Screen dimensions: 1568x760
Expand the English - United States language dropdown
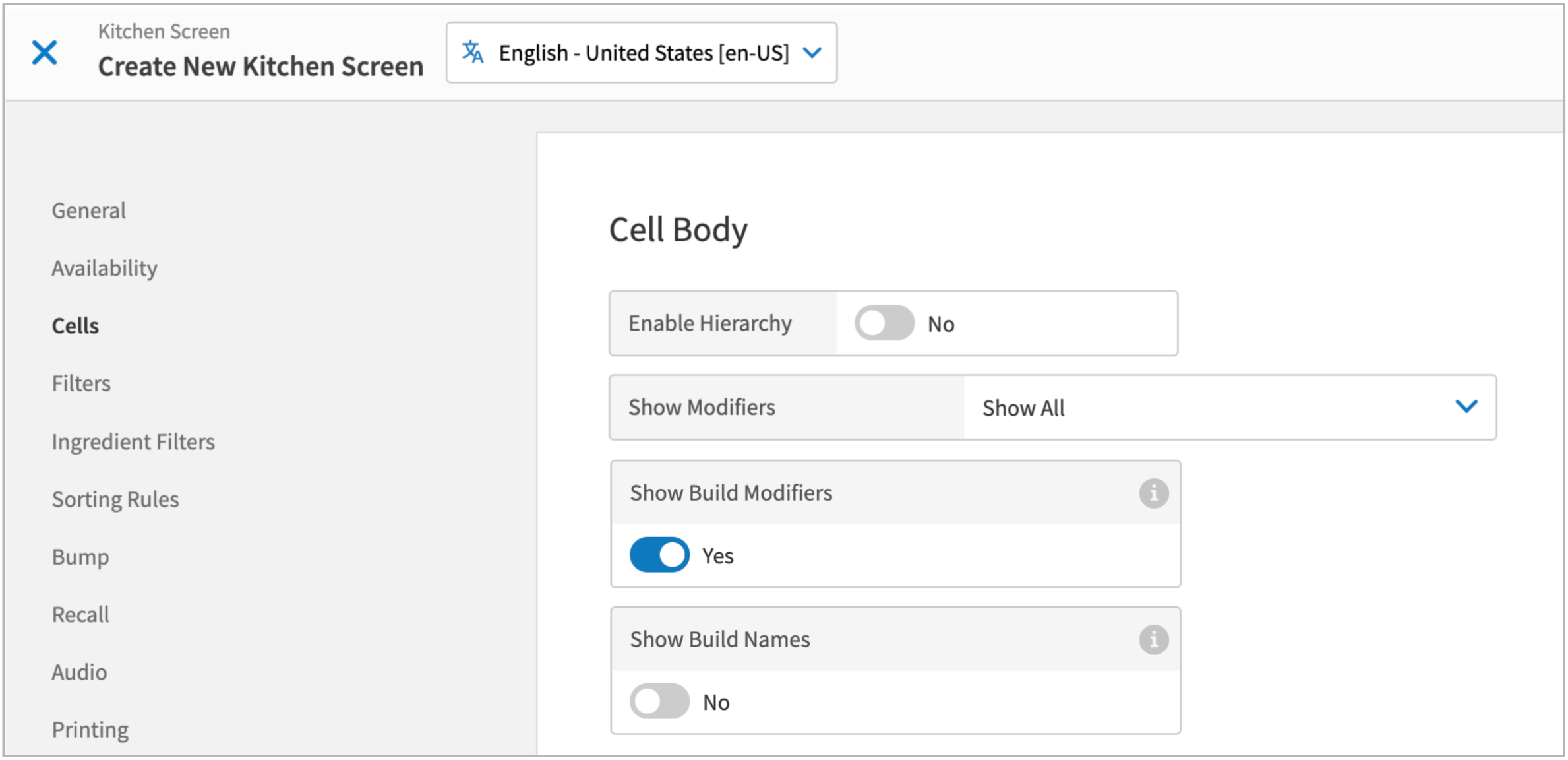pos(812,52)
